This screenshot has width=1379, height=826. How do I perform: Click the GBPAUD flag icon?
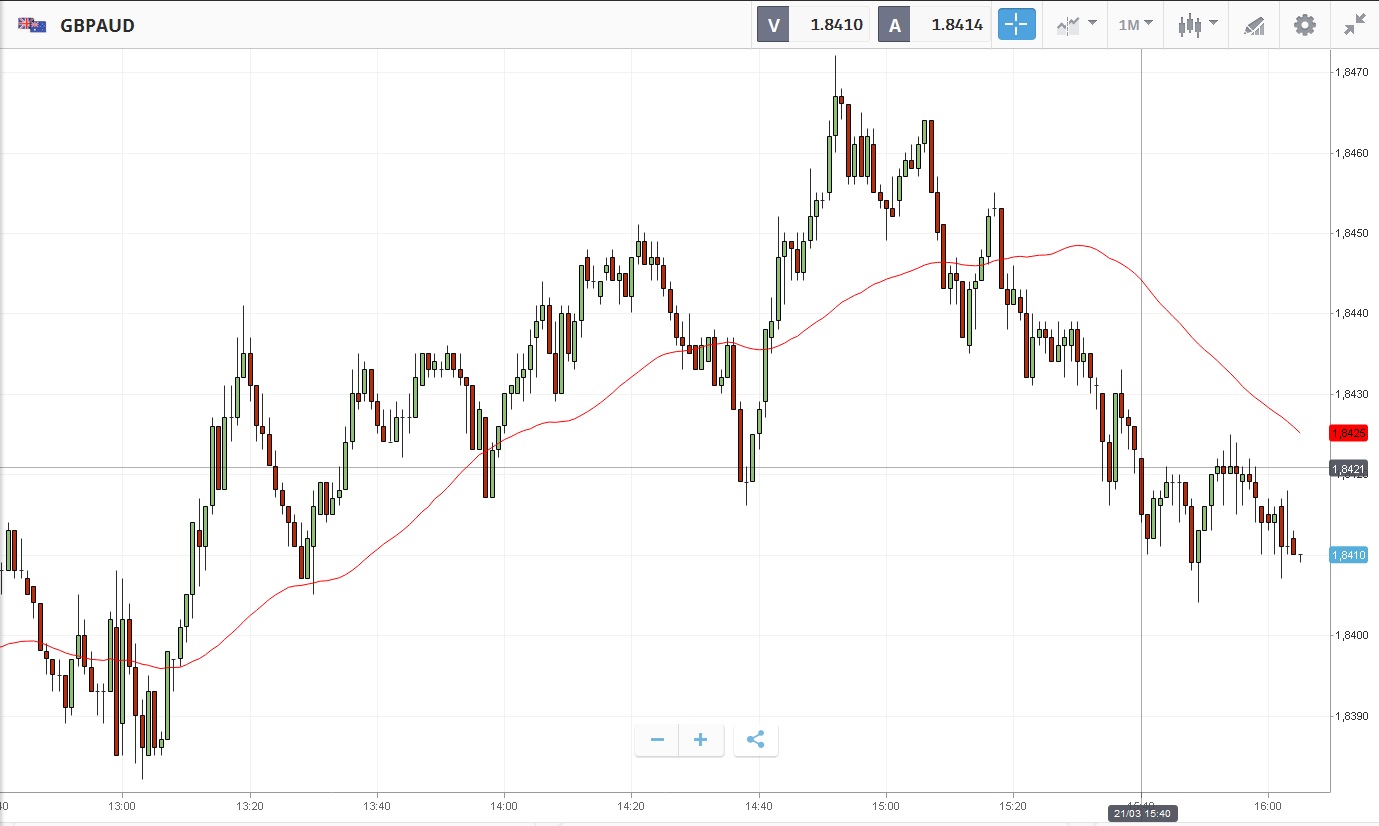(x=31, y=25)
